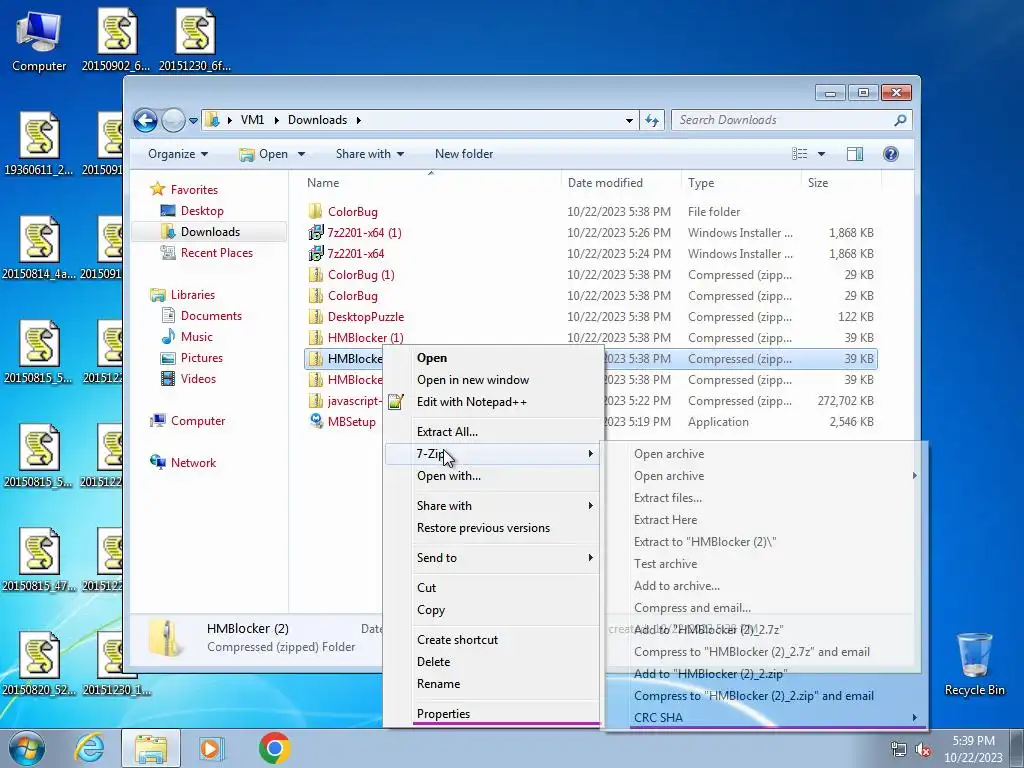Click New folder in the toolbar
The width and height of the screenshot is (1024, 768).
[x=464, y=154]
